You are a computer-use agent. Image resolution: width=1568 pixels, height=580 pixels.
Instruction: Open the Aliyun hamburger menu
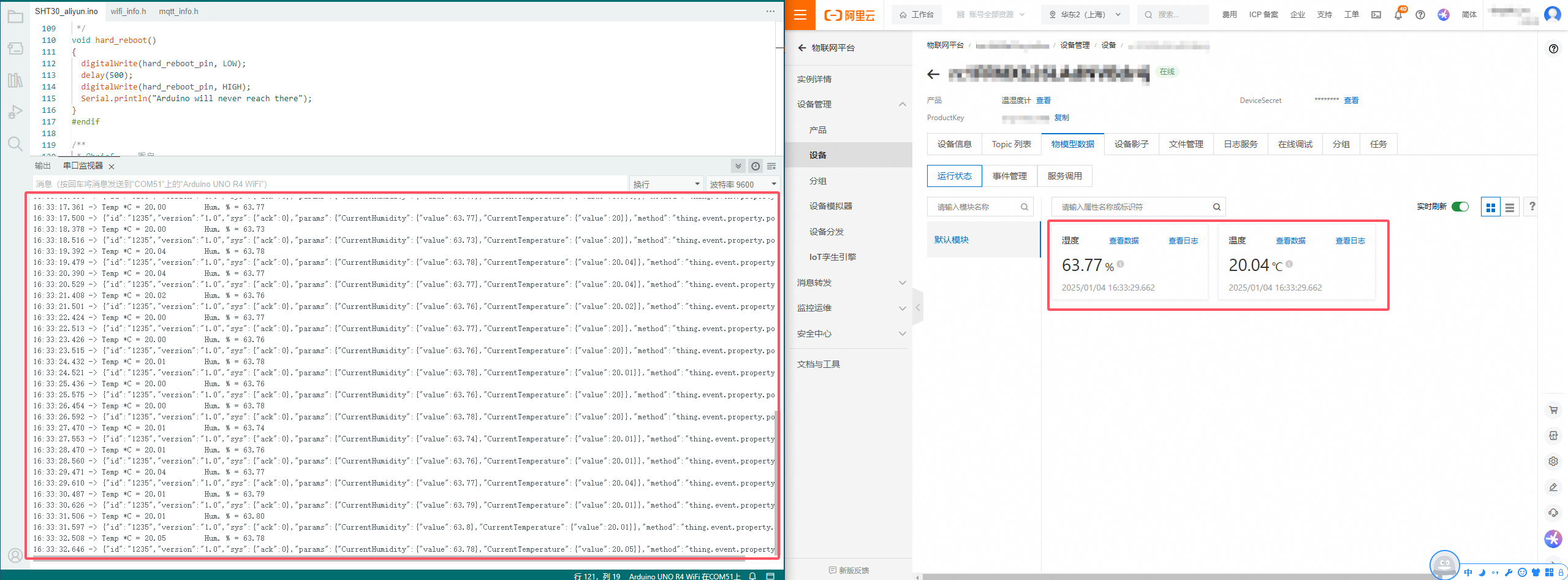800,15
